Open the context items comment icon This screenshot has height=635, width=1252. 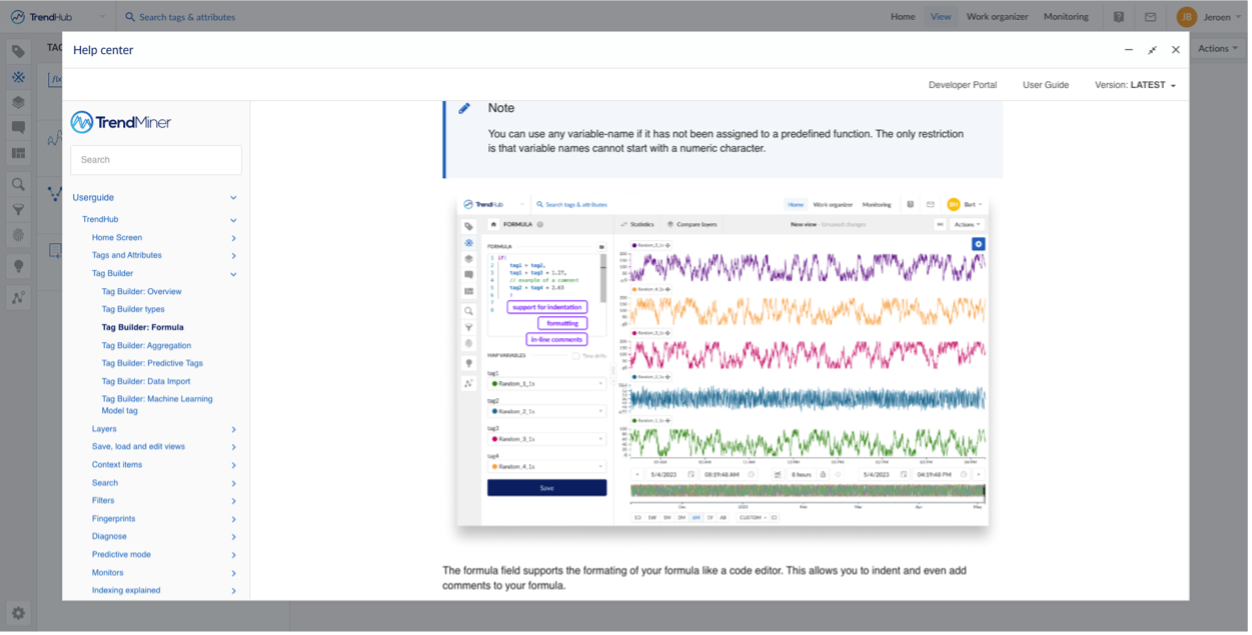click(18, 128)
